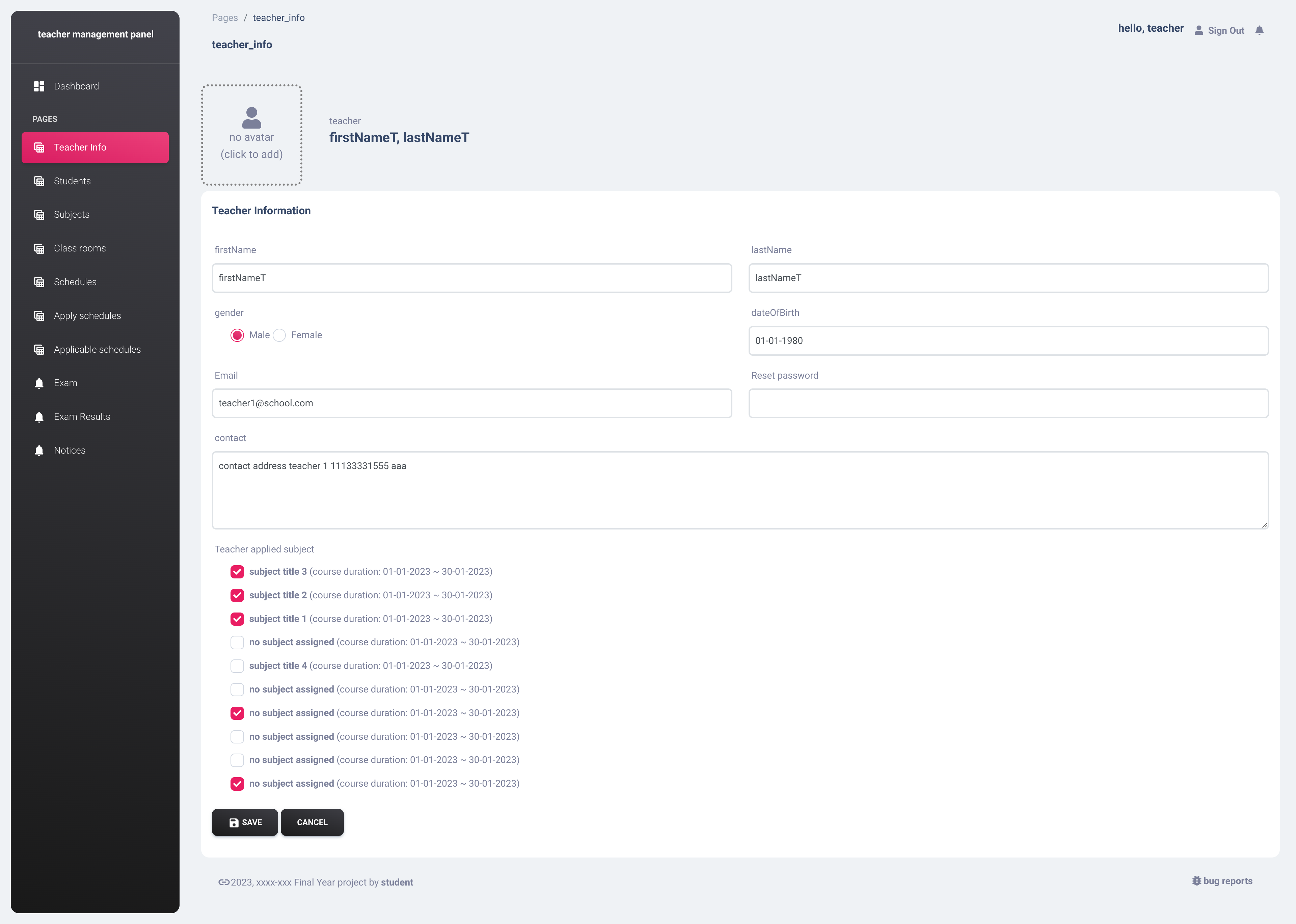Click the Pages breadcrumb link
1296x924 pixels.
225,18
